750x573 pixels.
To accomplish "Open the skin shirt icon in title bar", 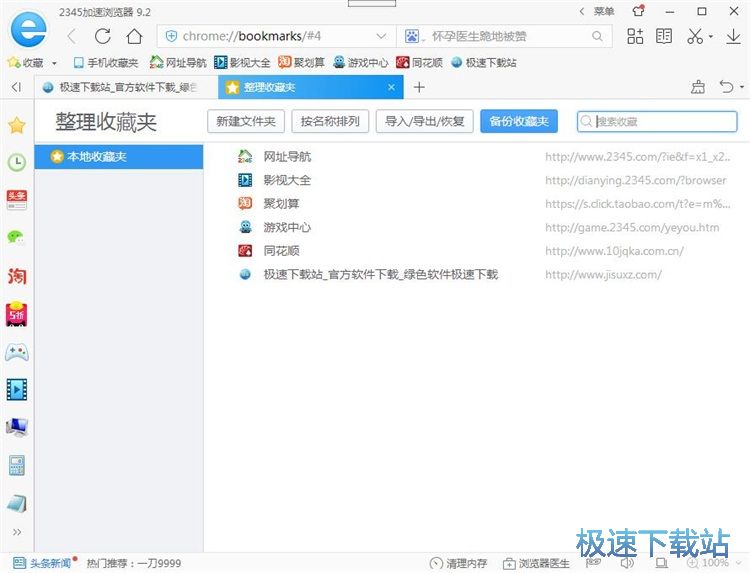I will tap(638, 11).
